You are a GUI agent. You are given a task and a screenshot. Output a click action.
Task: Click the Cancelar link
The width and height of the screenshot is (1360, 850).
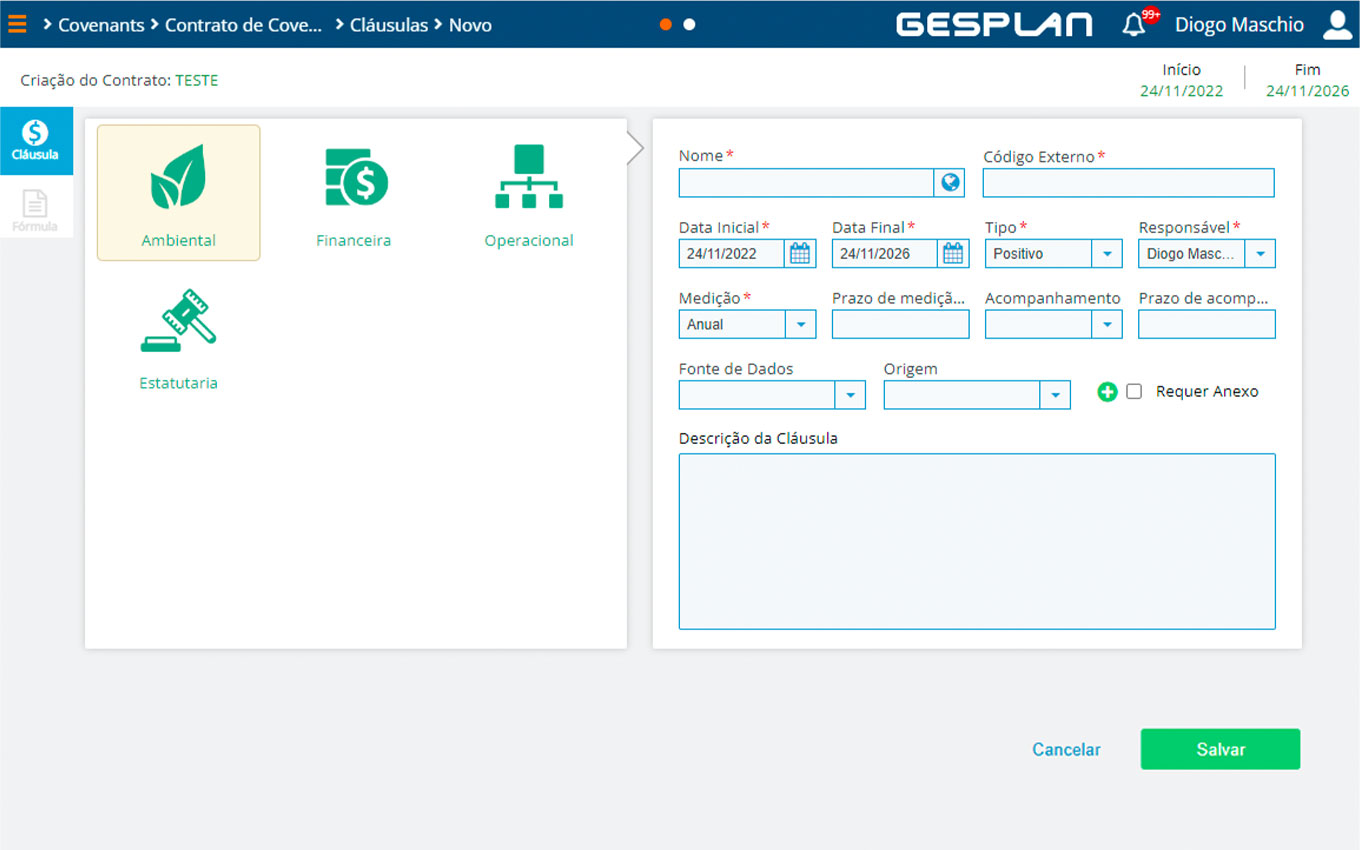click(x=1066, y=749)
